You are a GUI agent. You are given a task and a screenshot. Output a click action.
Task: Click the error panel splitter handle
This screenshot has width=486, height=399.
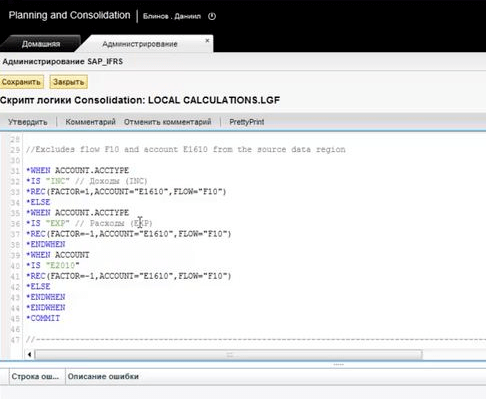(338, 365)
